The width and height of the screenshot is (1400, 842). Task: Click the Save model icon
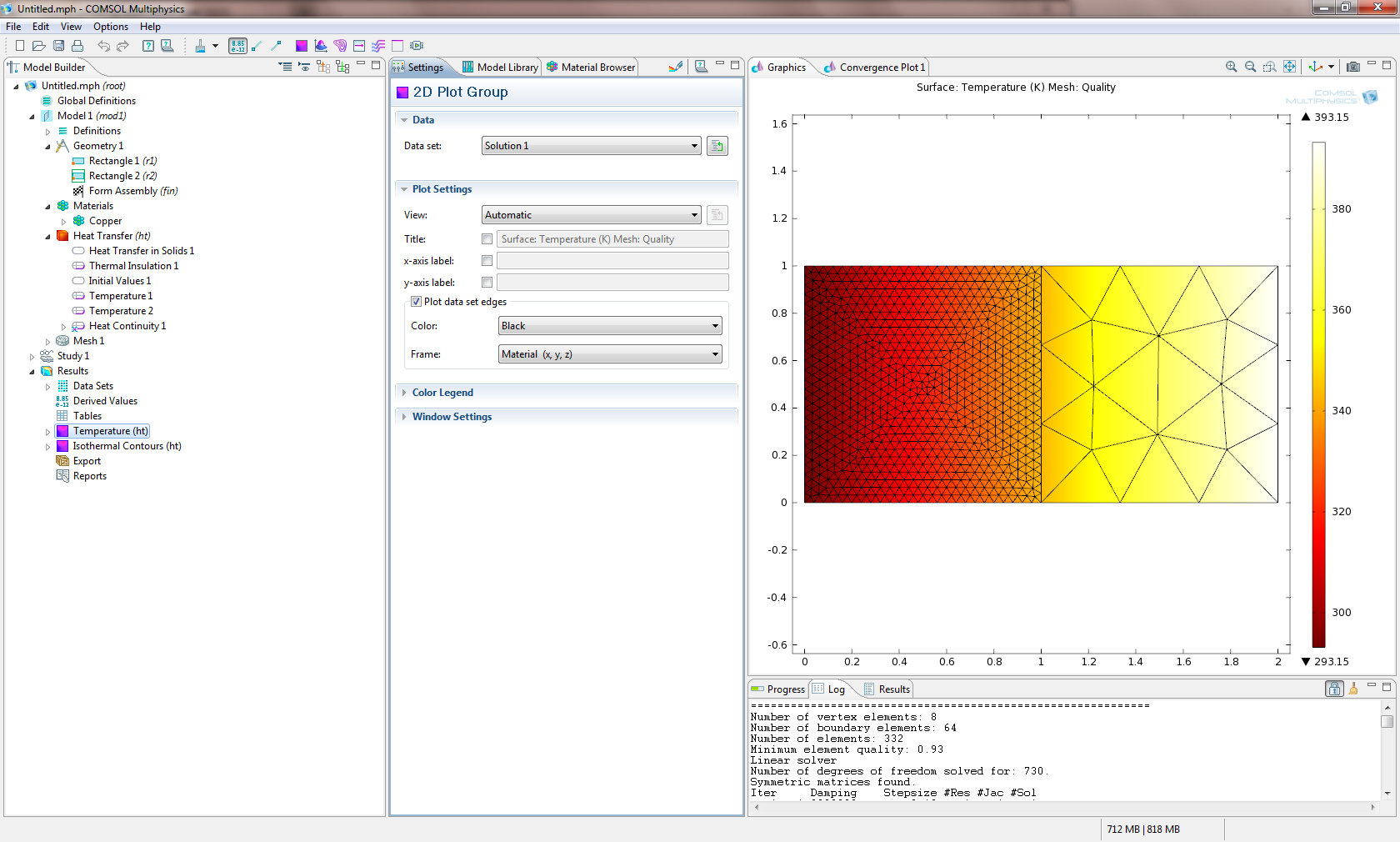click(58, 46)
